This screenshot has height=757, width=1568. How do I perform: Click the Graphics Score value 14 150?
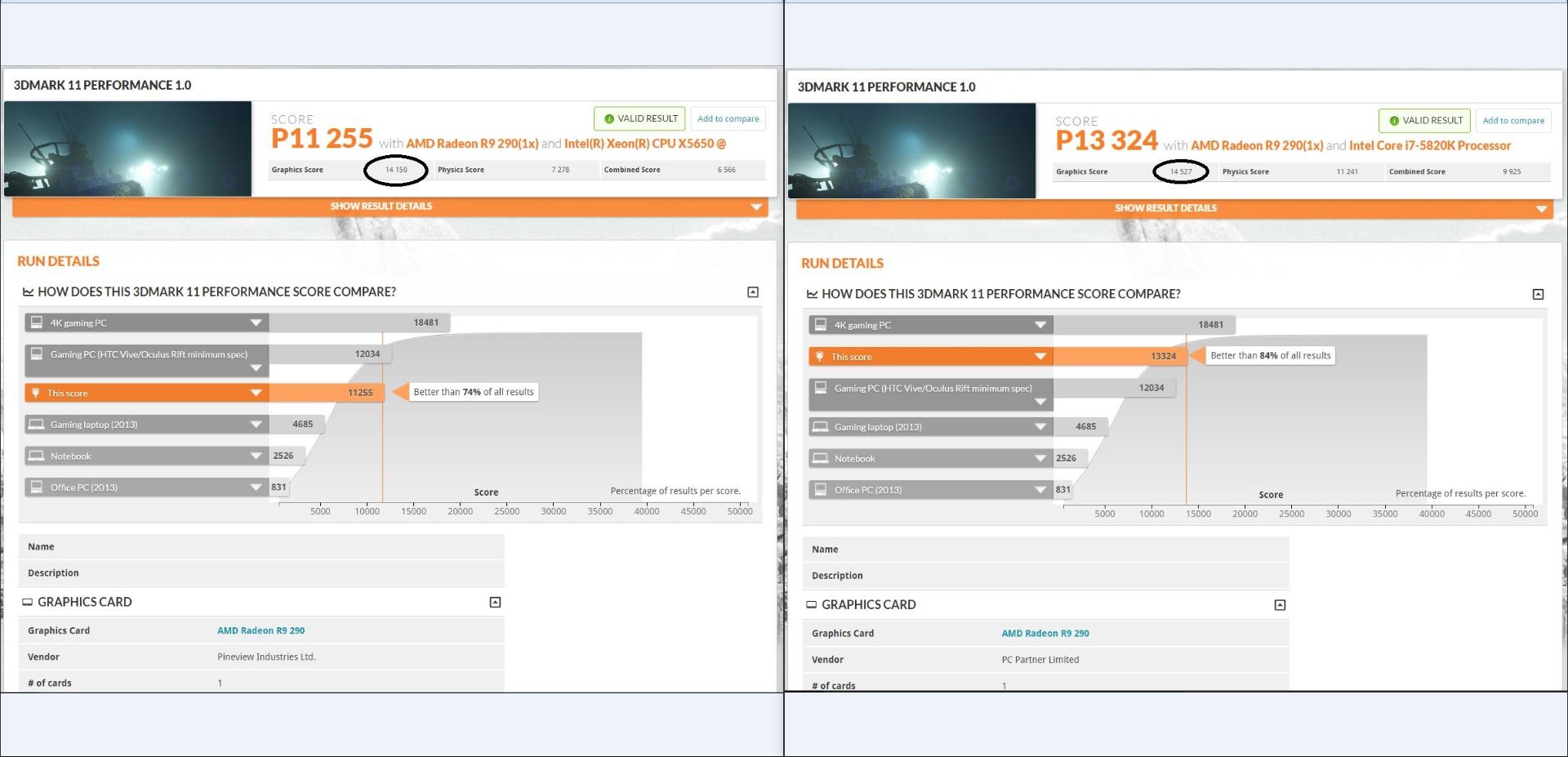[396, 171]
